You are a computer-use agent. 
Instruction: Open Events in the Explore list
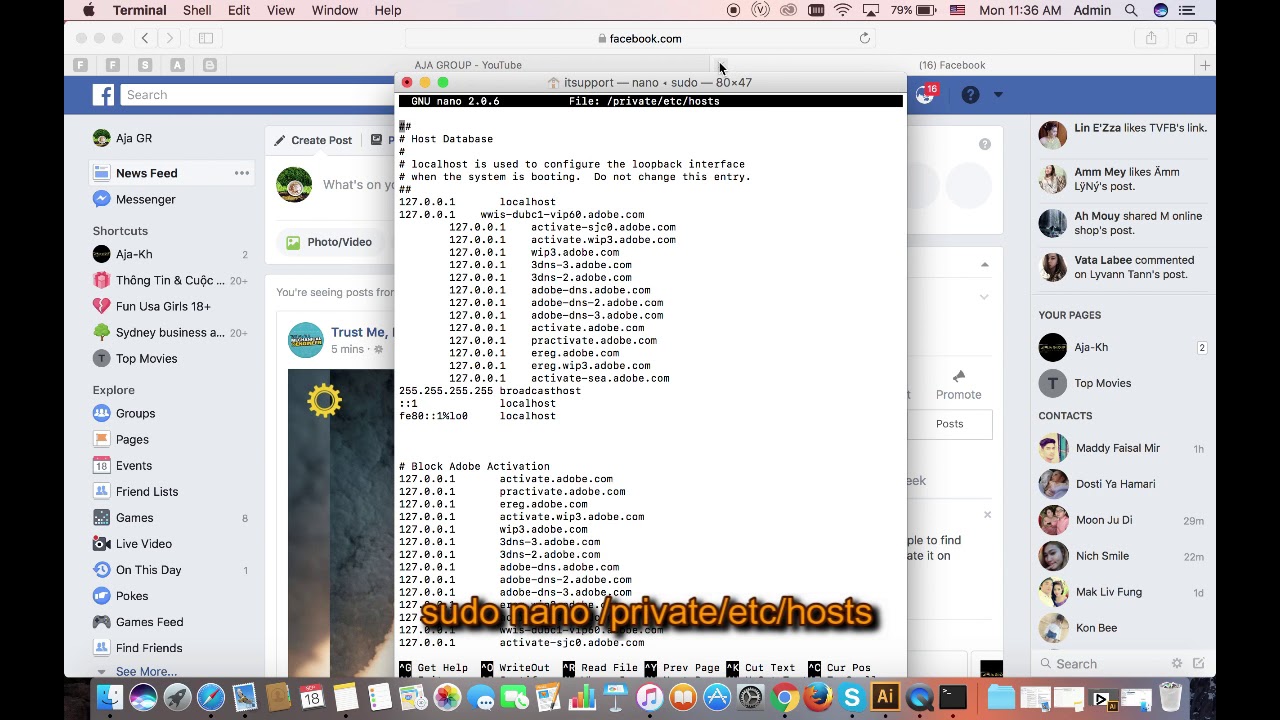coord(133,465)
